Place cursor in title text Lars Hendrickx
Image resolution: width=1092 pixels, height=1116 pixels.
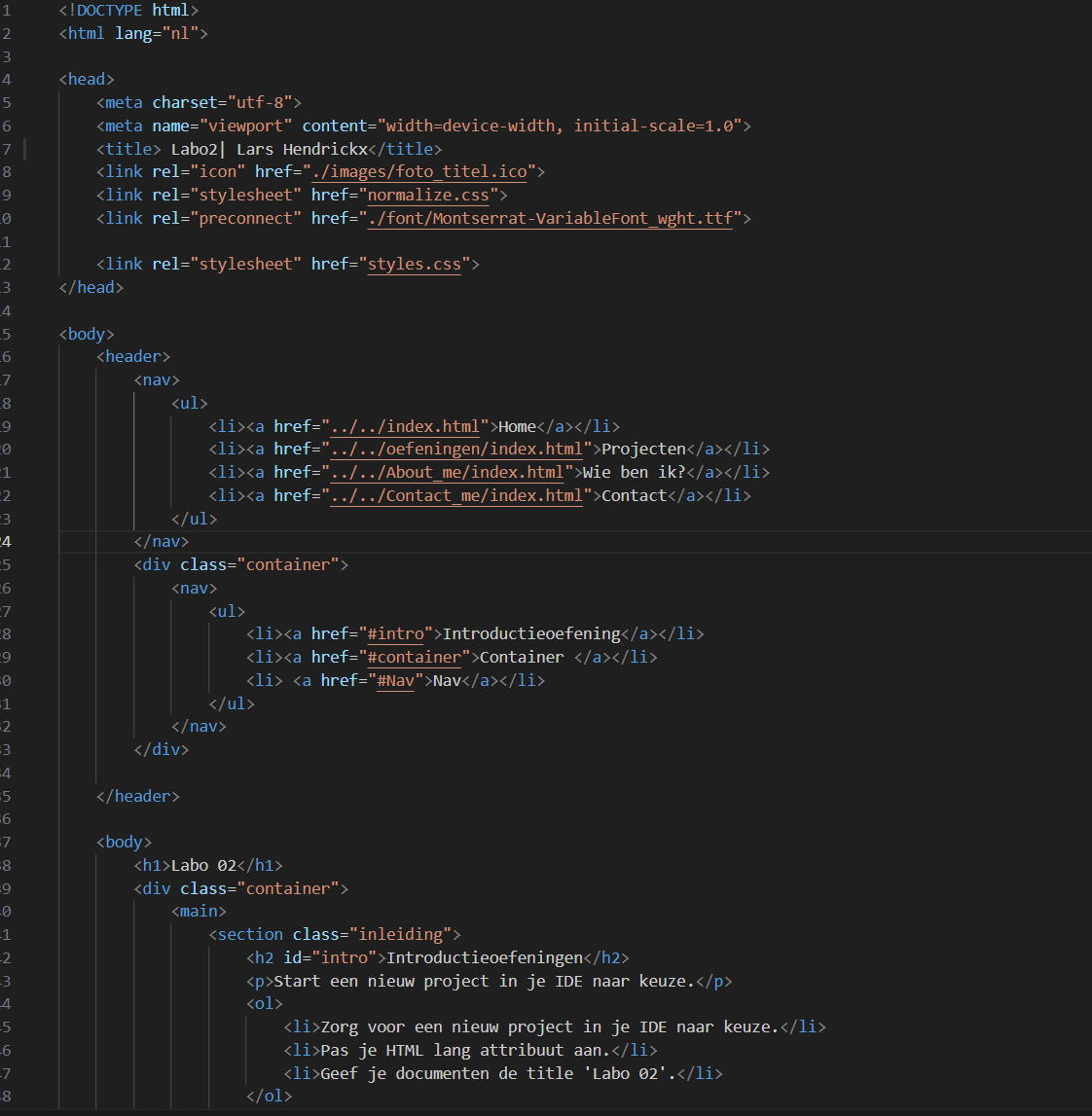302,150
